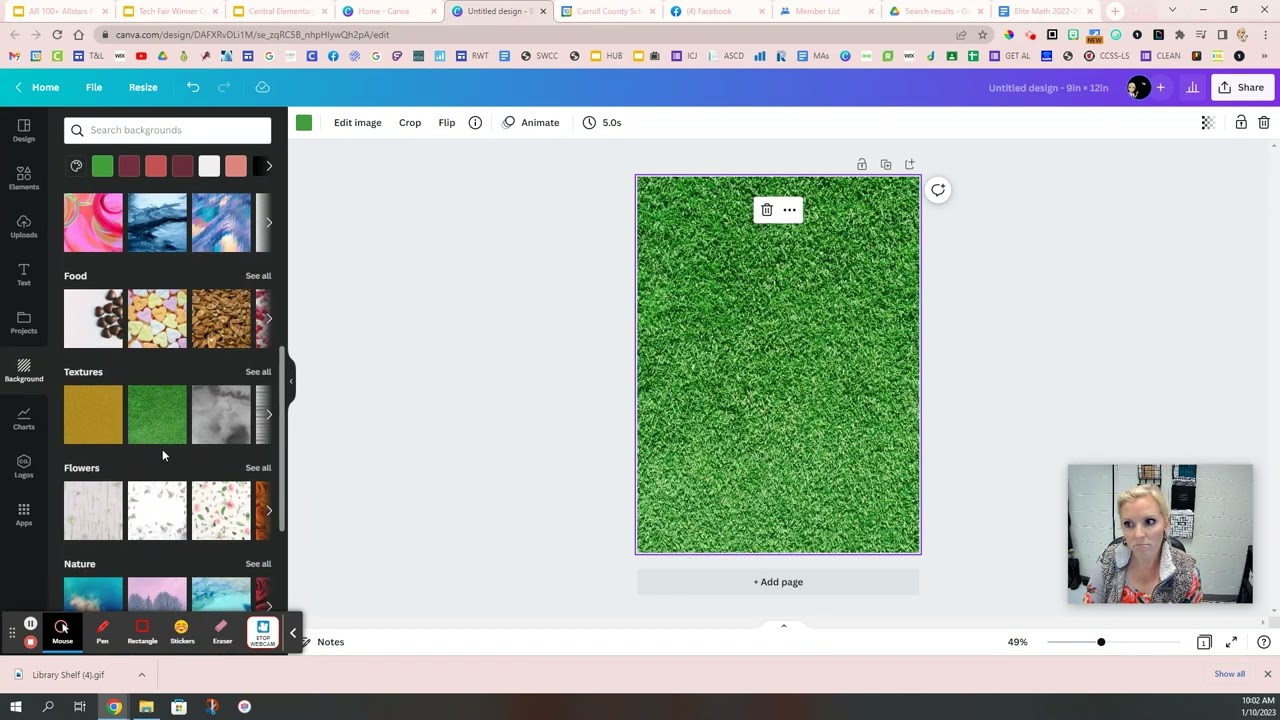Click the Search backgrounds field
Screen dimensions: 1280x720
pos(167,130)
